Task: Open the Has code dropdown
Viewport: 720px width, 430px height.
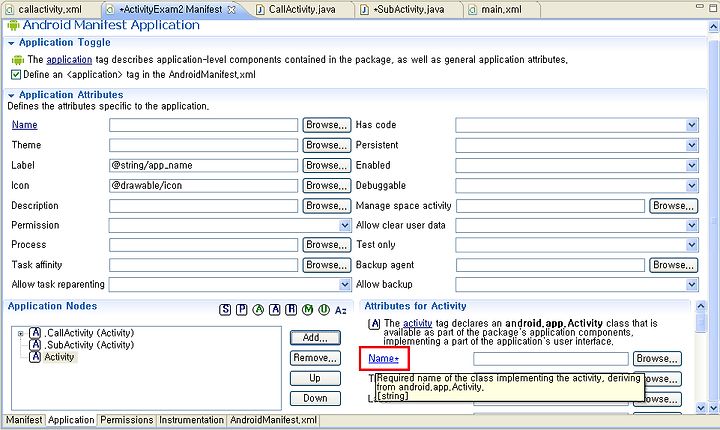Action: pyautogui.click(x=692, y=125)
